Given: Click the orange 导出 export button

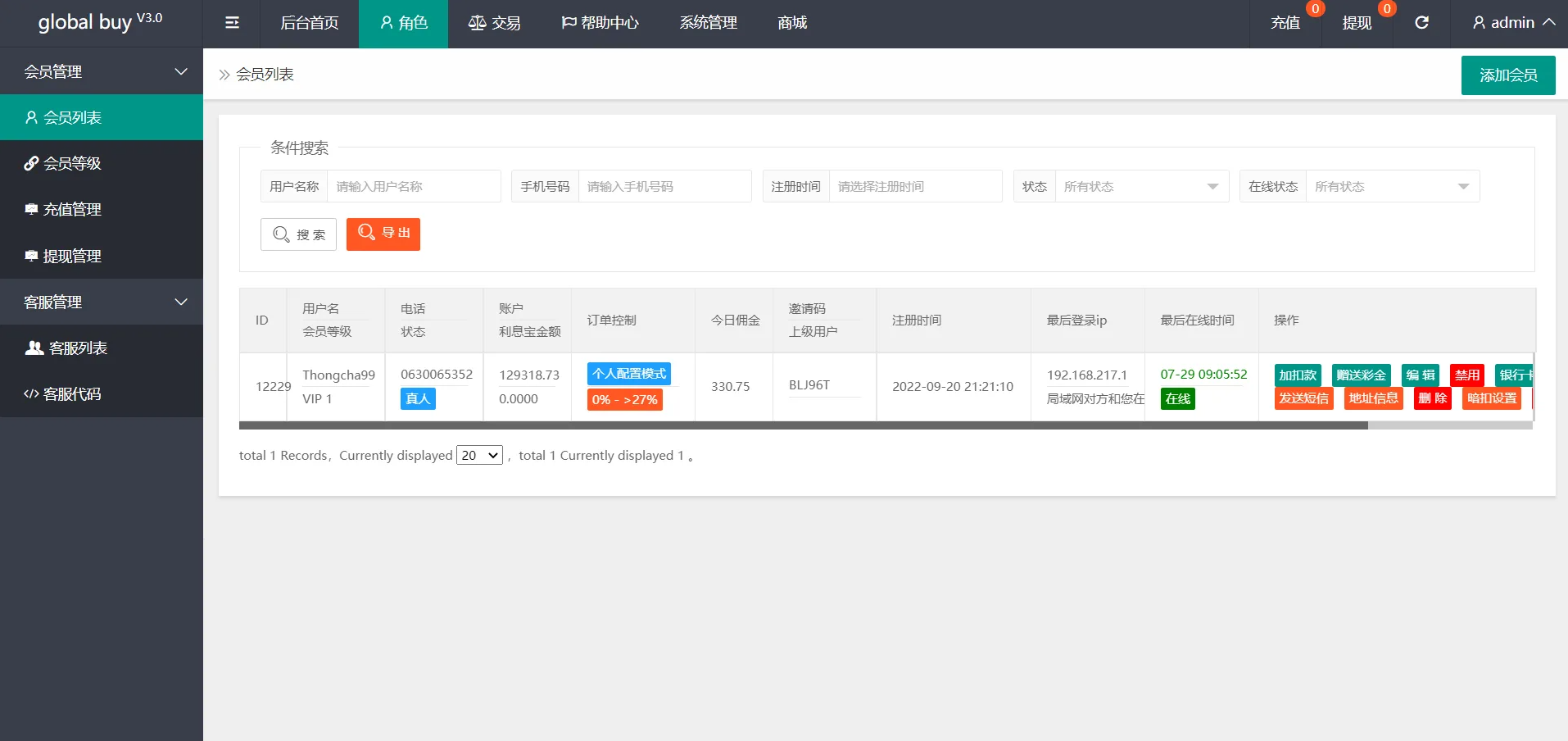Looking at the screenshot, I should 383,234.
